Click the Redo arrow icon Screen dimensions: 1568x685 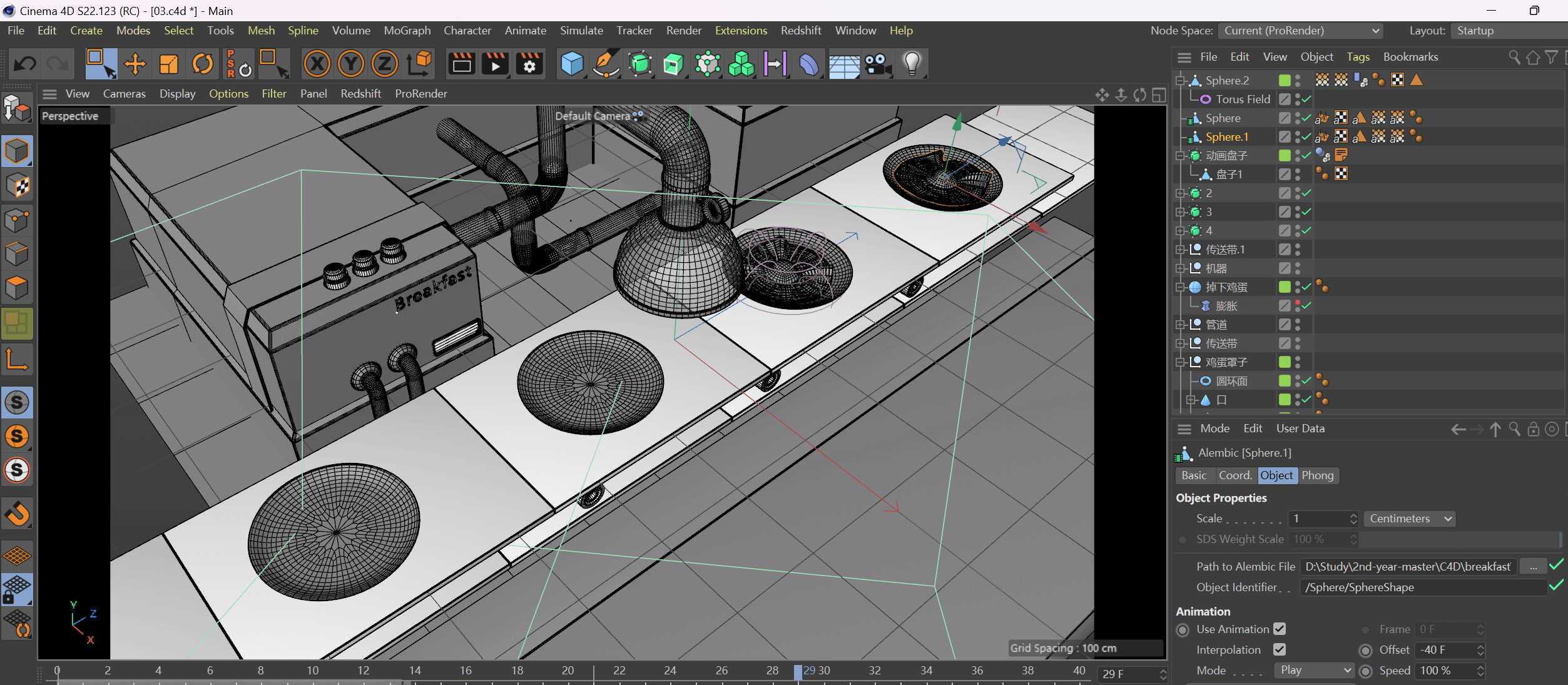click(58, 63)
